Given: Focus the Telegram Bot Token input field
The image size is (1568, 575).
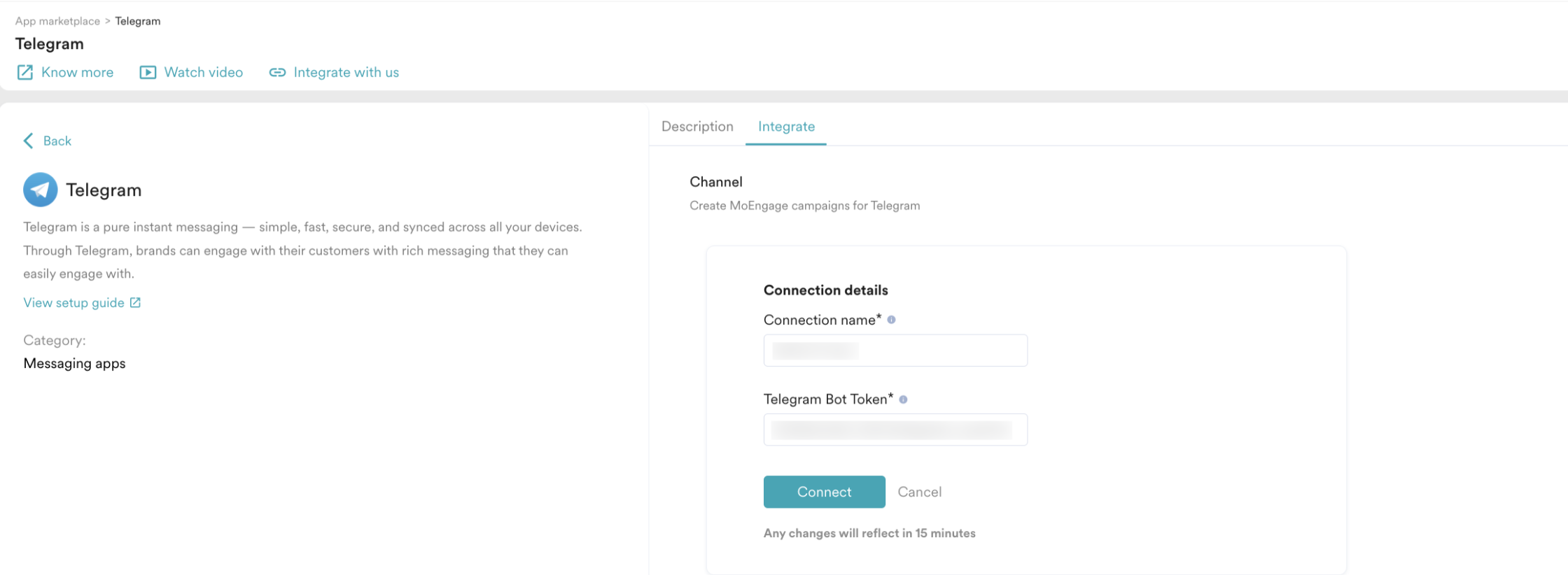Looking at the screenshot, I should [x=895, y=430].
